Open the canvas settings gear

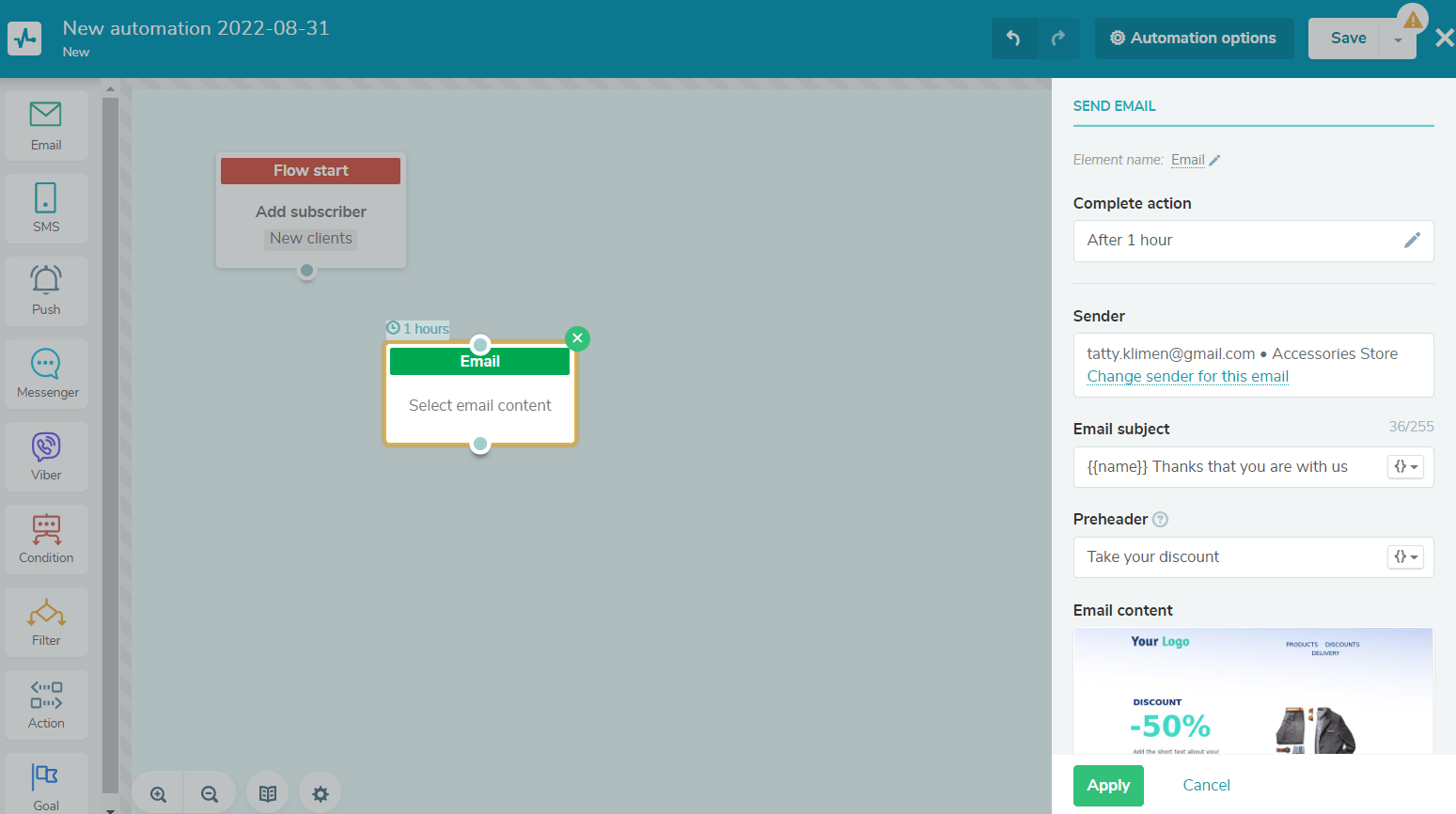[x=321, y=794]
